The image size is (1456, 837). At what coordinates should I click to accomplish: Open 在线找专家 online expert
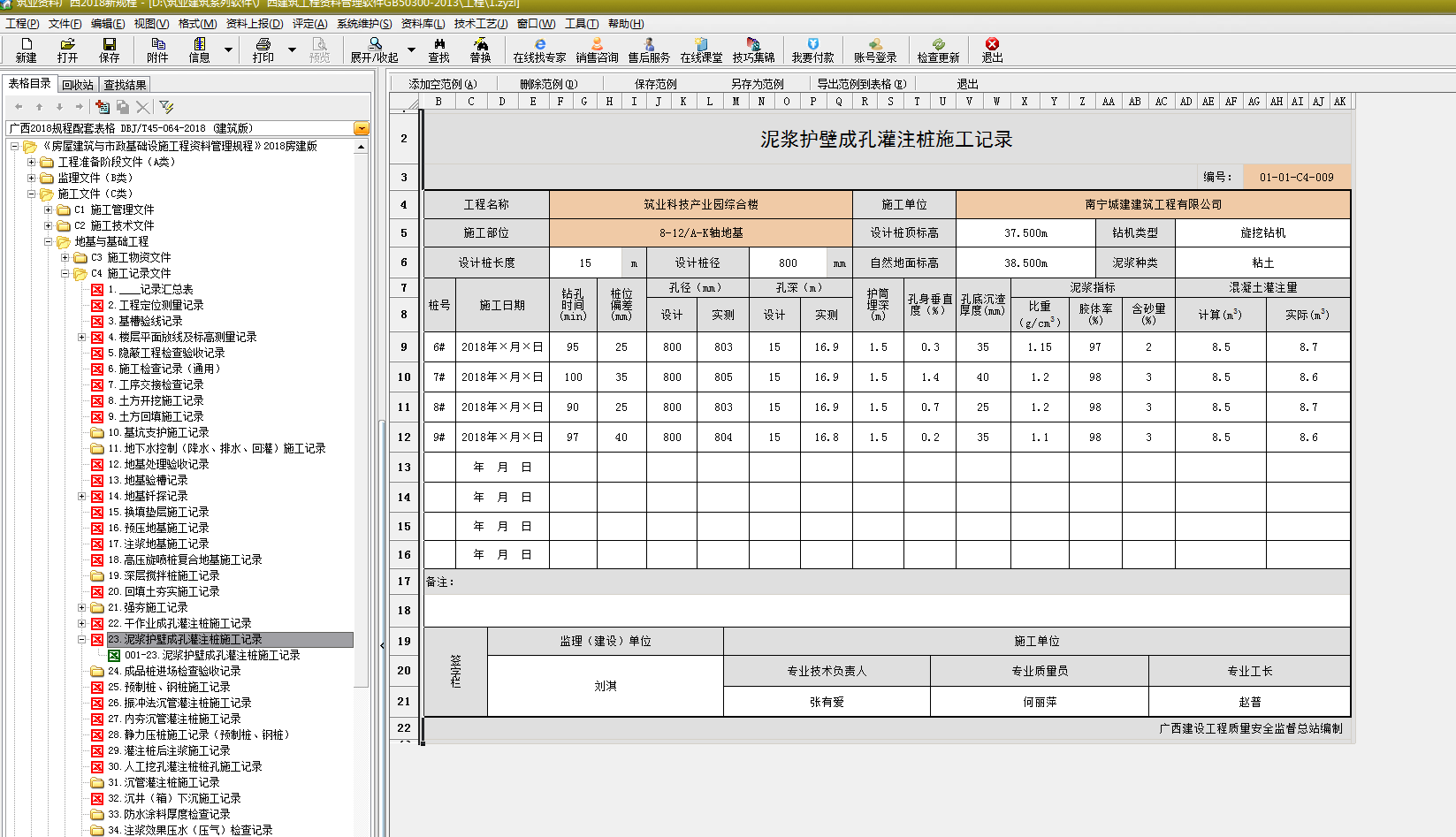point(539,49)
